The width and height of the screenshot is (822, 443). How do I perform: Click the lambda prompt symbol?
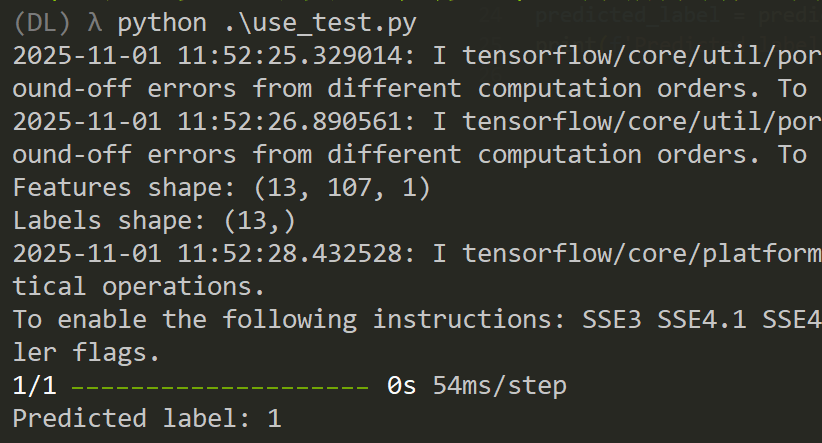point(97,22)
